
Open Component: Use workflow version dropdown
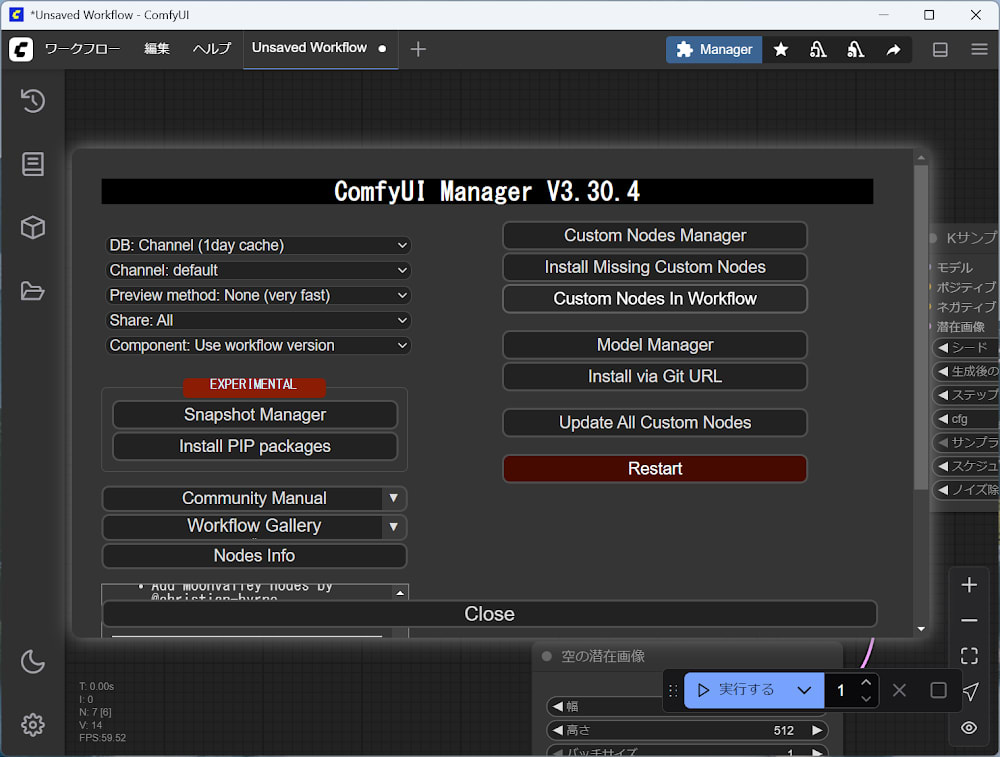tap(258, 345)
